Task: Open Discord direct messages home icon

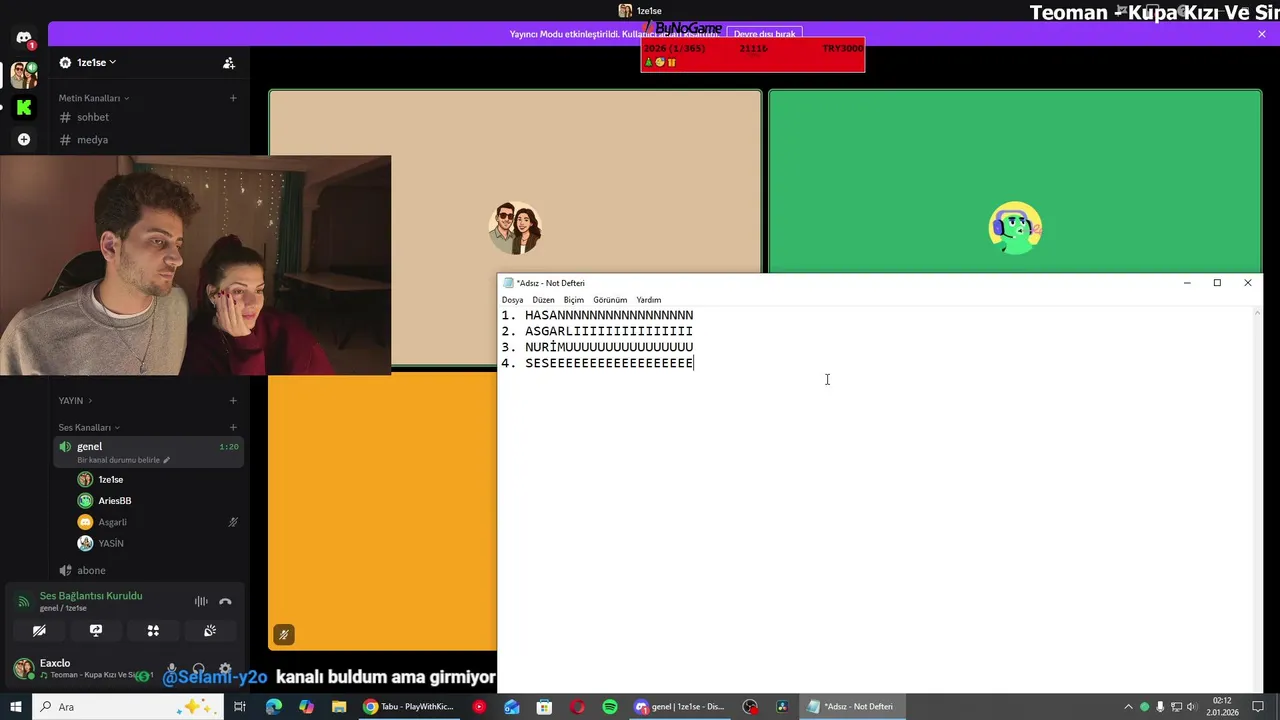Action: click(x=24, y=38)
